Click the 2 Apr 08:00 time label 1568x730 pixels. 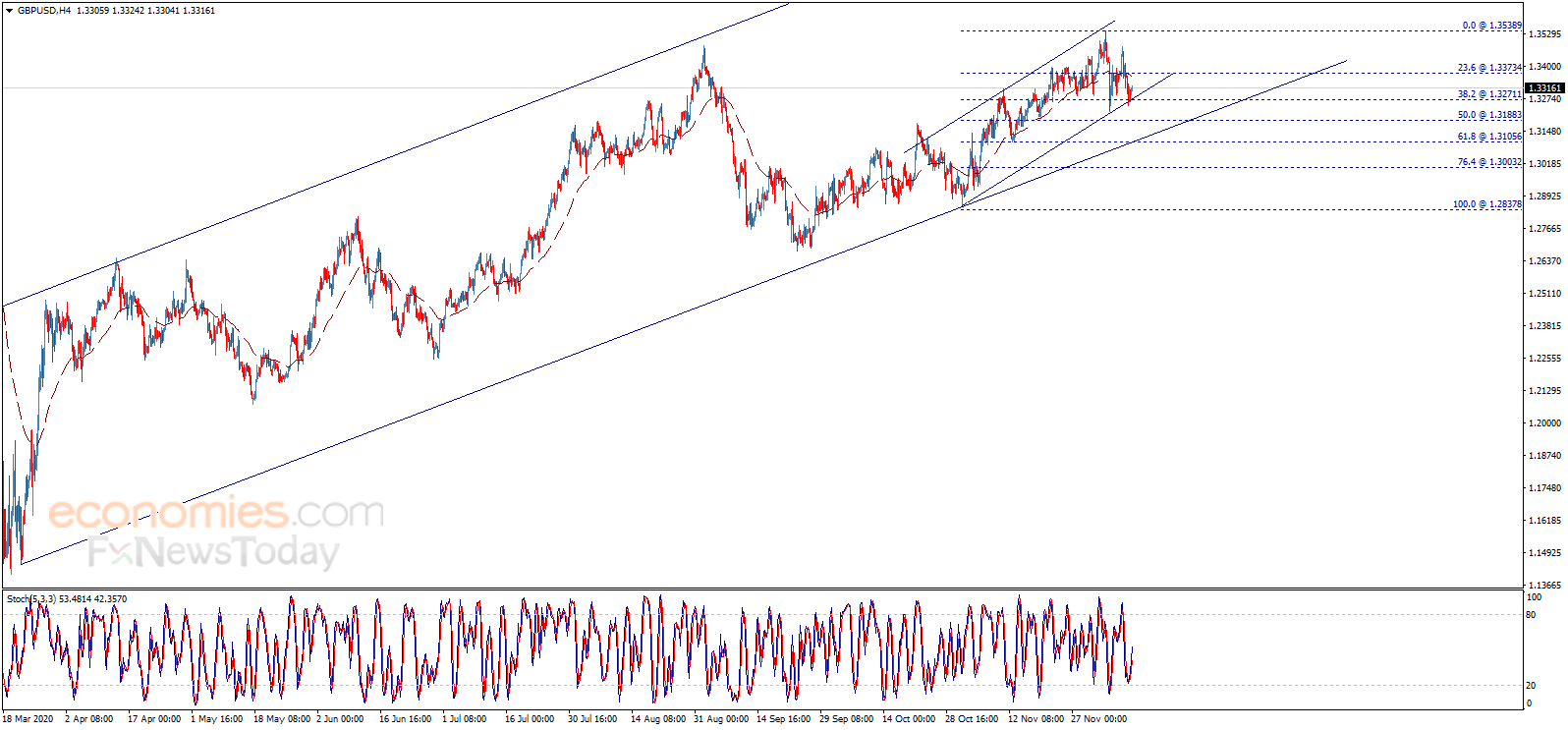tap(88, 719)
